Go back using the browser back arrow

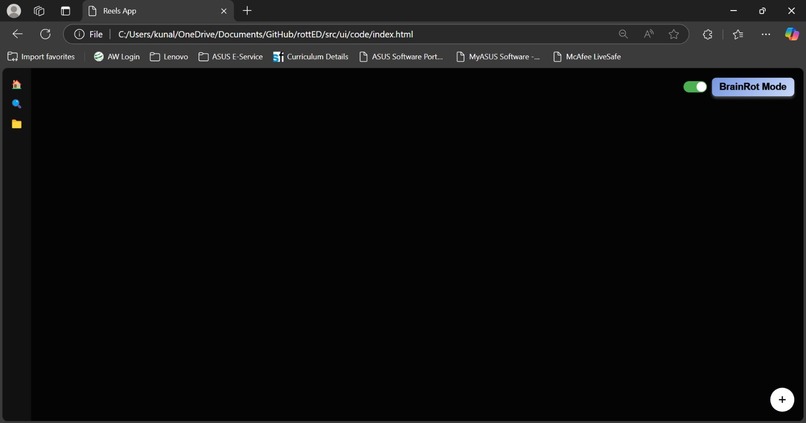point(17,34)
